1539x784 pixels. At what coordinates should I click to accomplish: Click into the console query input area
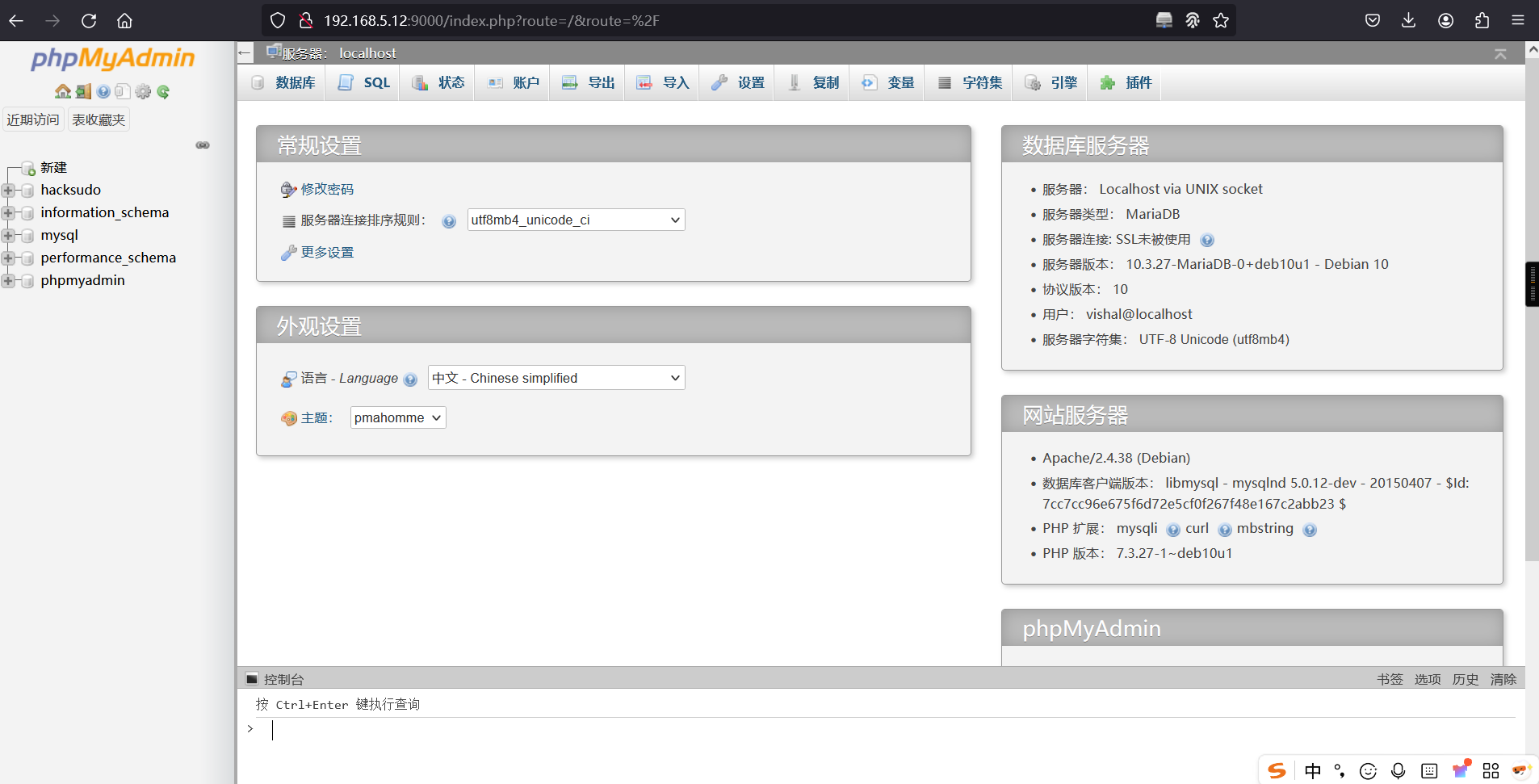[x=884, y=731]
